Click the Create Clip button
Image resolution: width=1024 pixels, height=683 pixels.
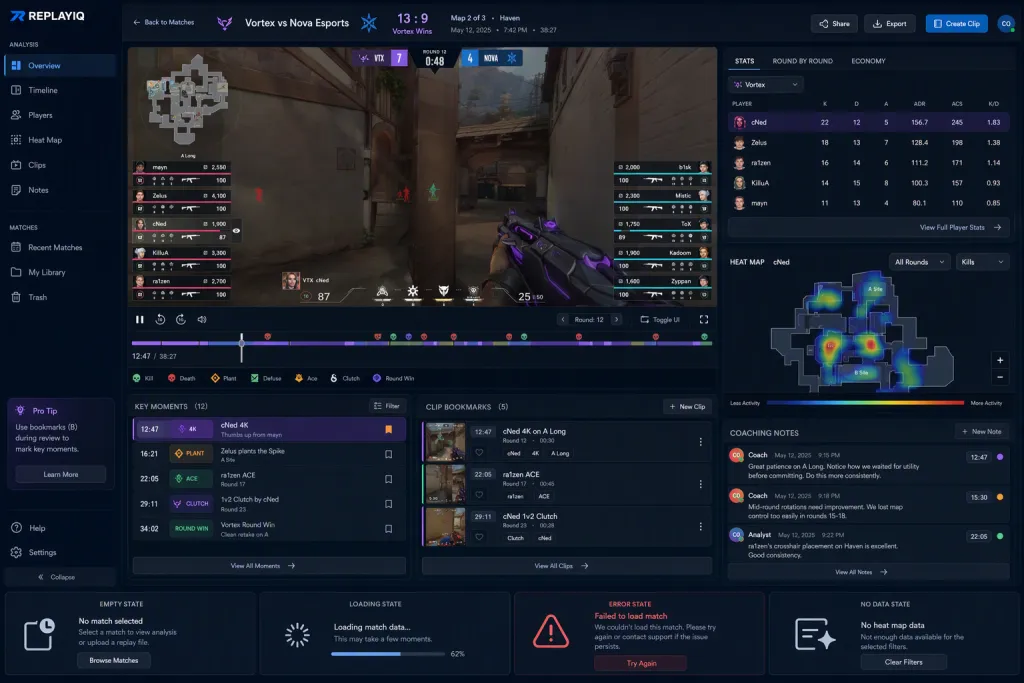(x=956, y=24)
